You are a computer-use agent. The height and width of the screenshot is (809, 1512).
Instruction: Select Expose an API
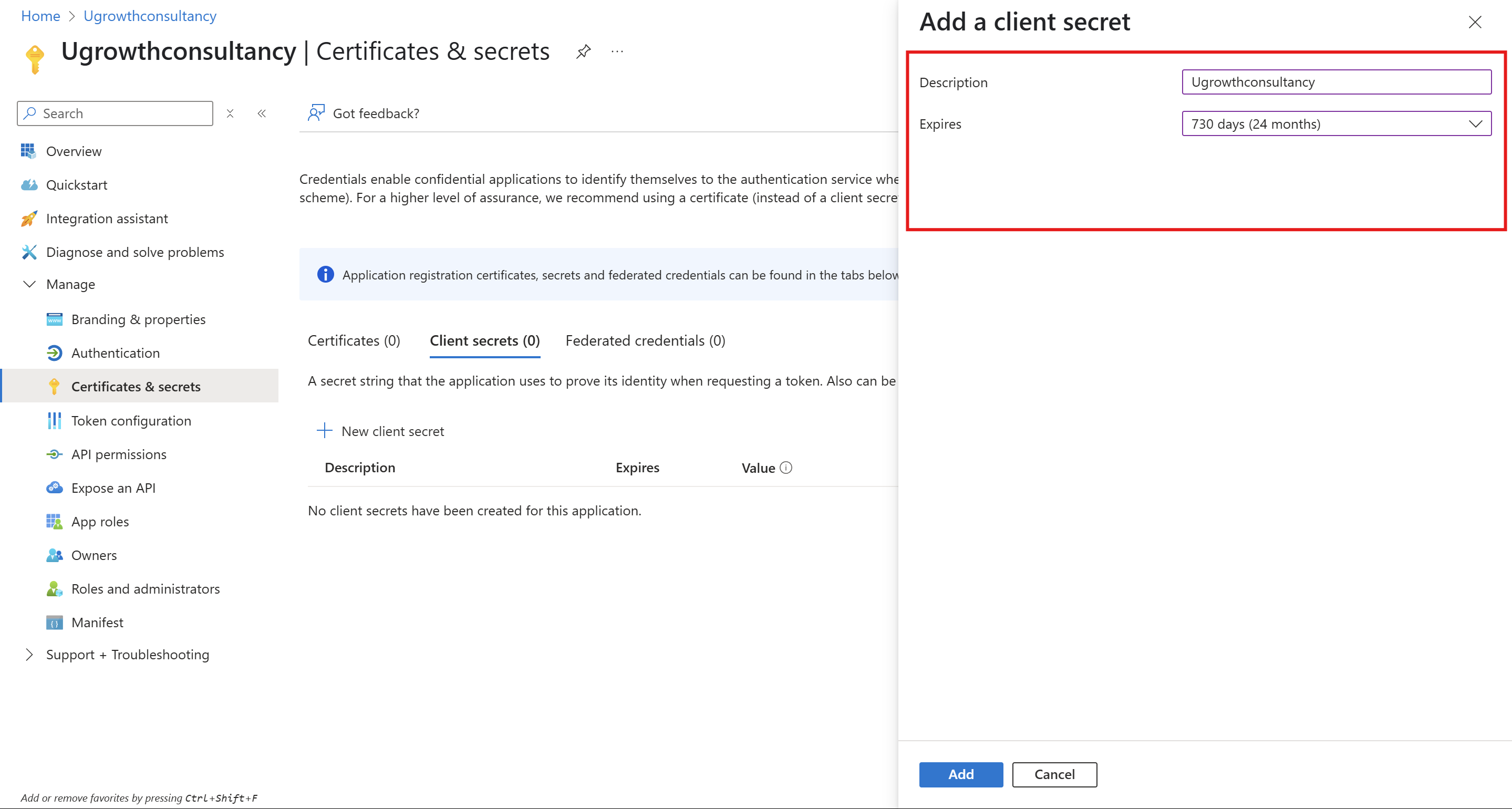coord(113,488)
